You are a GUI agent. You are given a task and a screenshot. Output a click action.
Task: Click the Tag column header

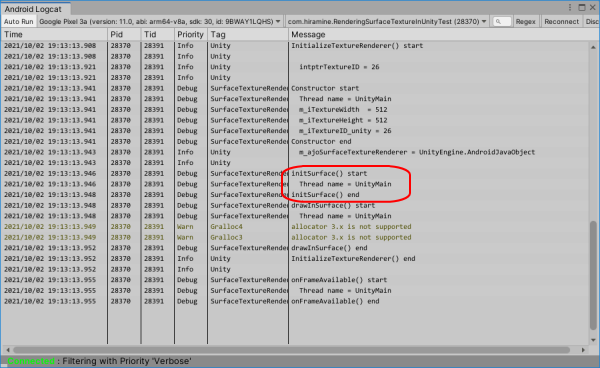248,34
